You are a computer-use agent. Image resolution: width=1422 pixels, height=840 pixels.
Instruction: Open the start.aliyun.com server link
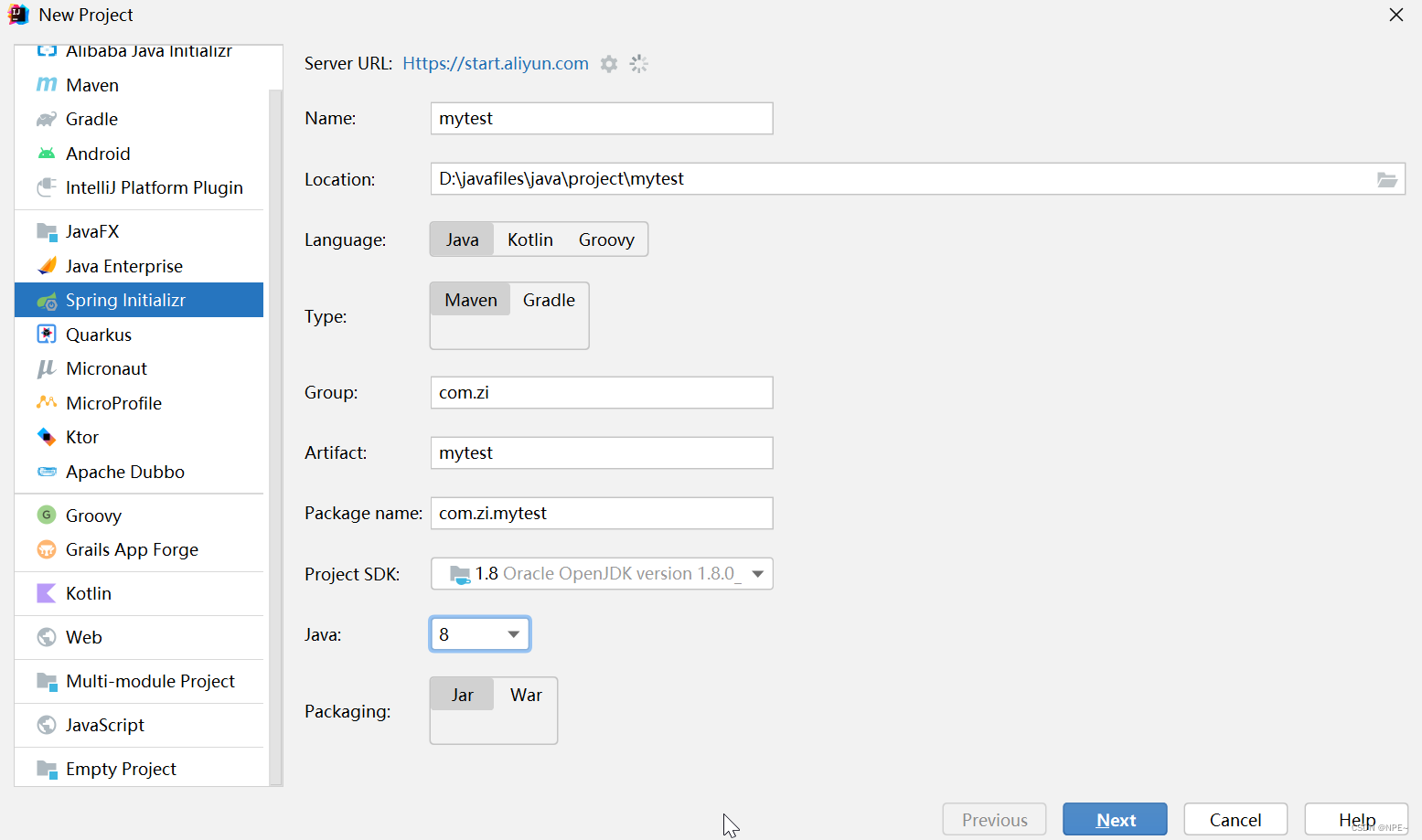pyautogui.click(x=496, y=63)
